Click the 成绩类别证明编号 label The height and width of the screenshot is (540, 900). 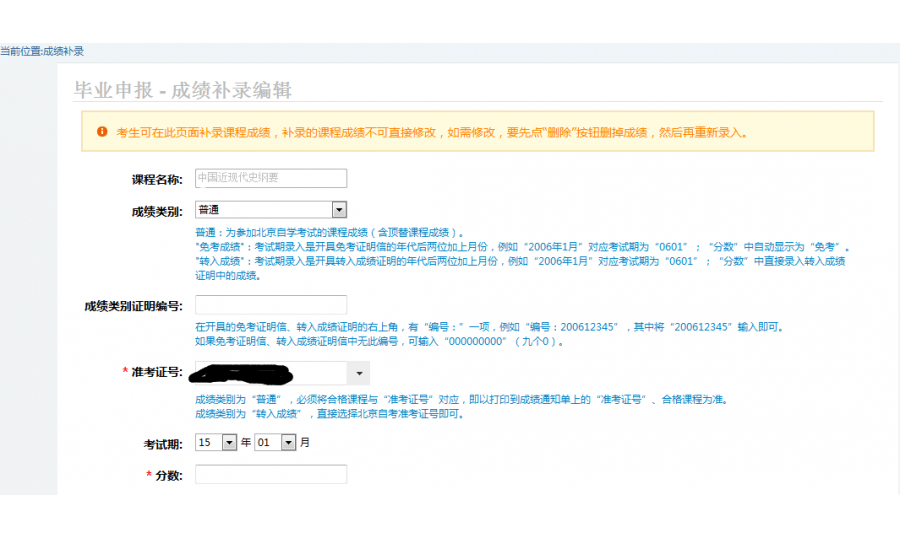point(134,306)
